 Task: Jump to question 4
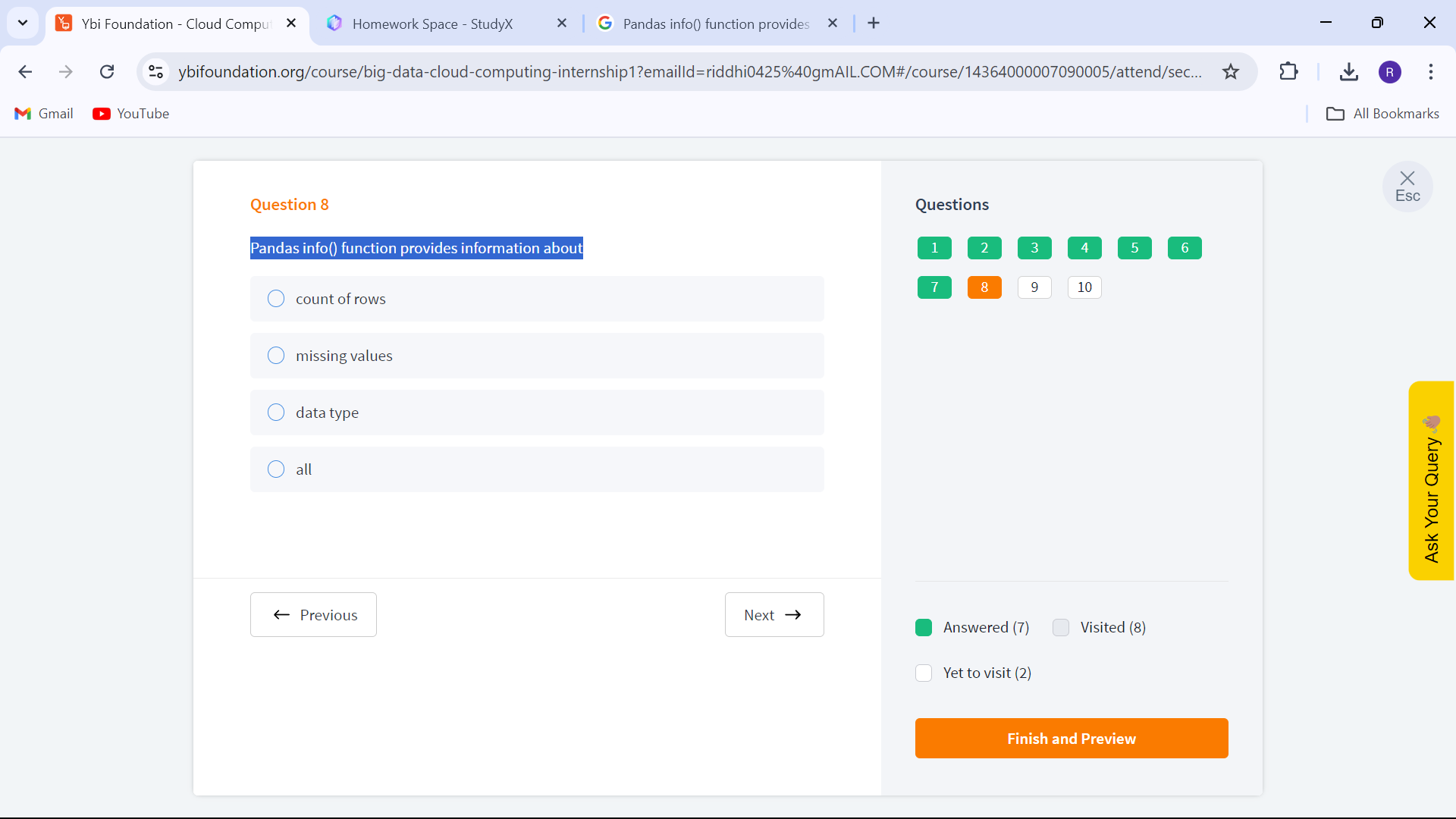(x=1084, y=248)
